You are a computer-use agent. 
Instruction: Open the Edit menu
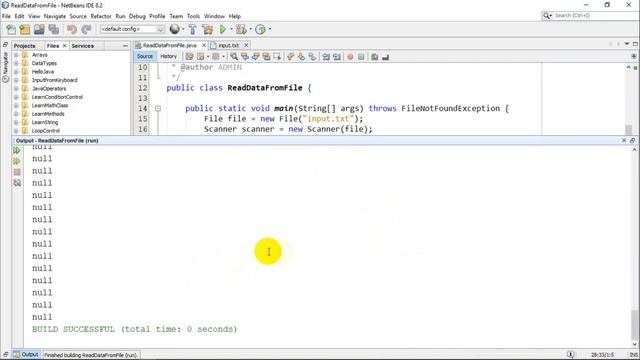point(20,16)
